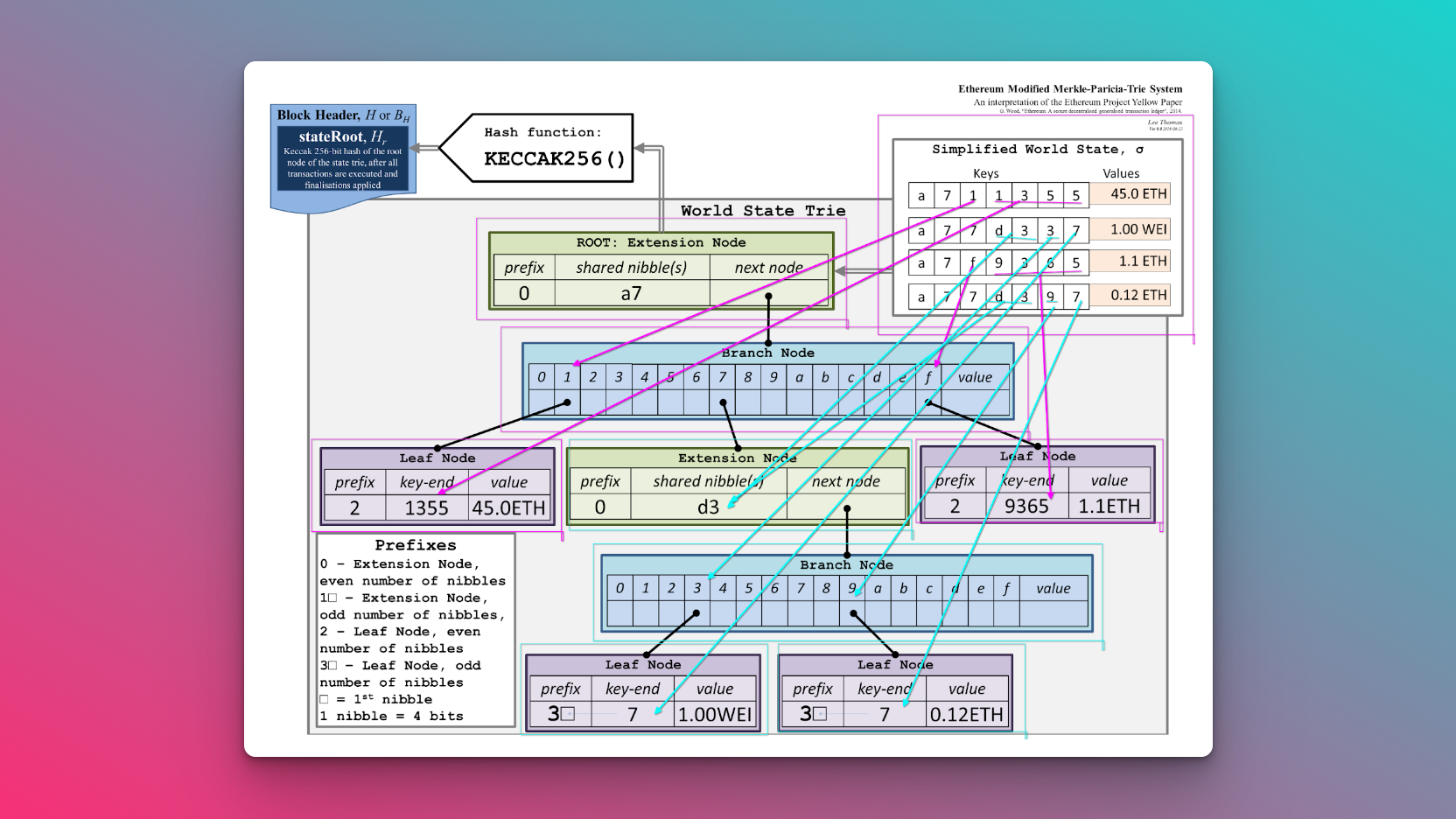Select the 'd3' shared nibbles cell

tap(709, 507)
